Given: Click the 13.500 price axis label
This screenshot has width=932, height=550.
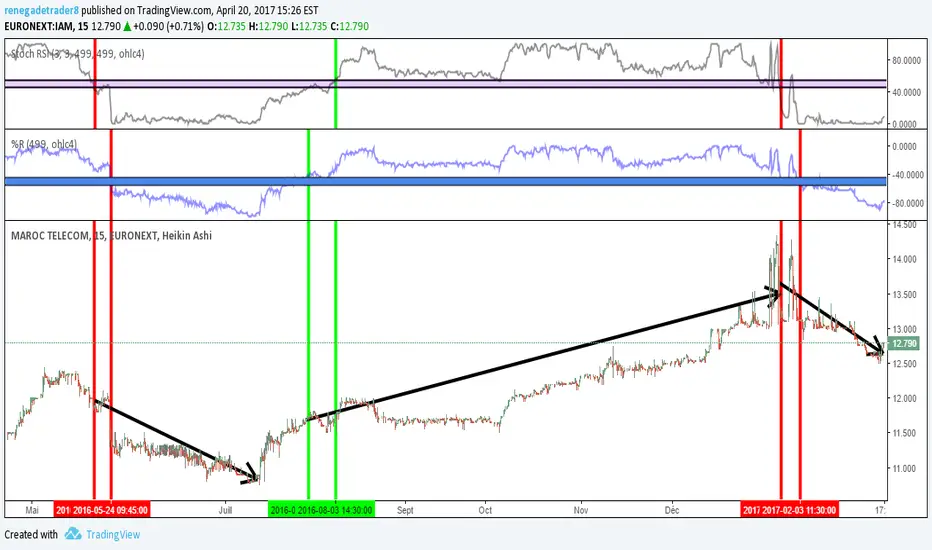Looking at the screenshot, I should [x=904, y=295].
